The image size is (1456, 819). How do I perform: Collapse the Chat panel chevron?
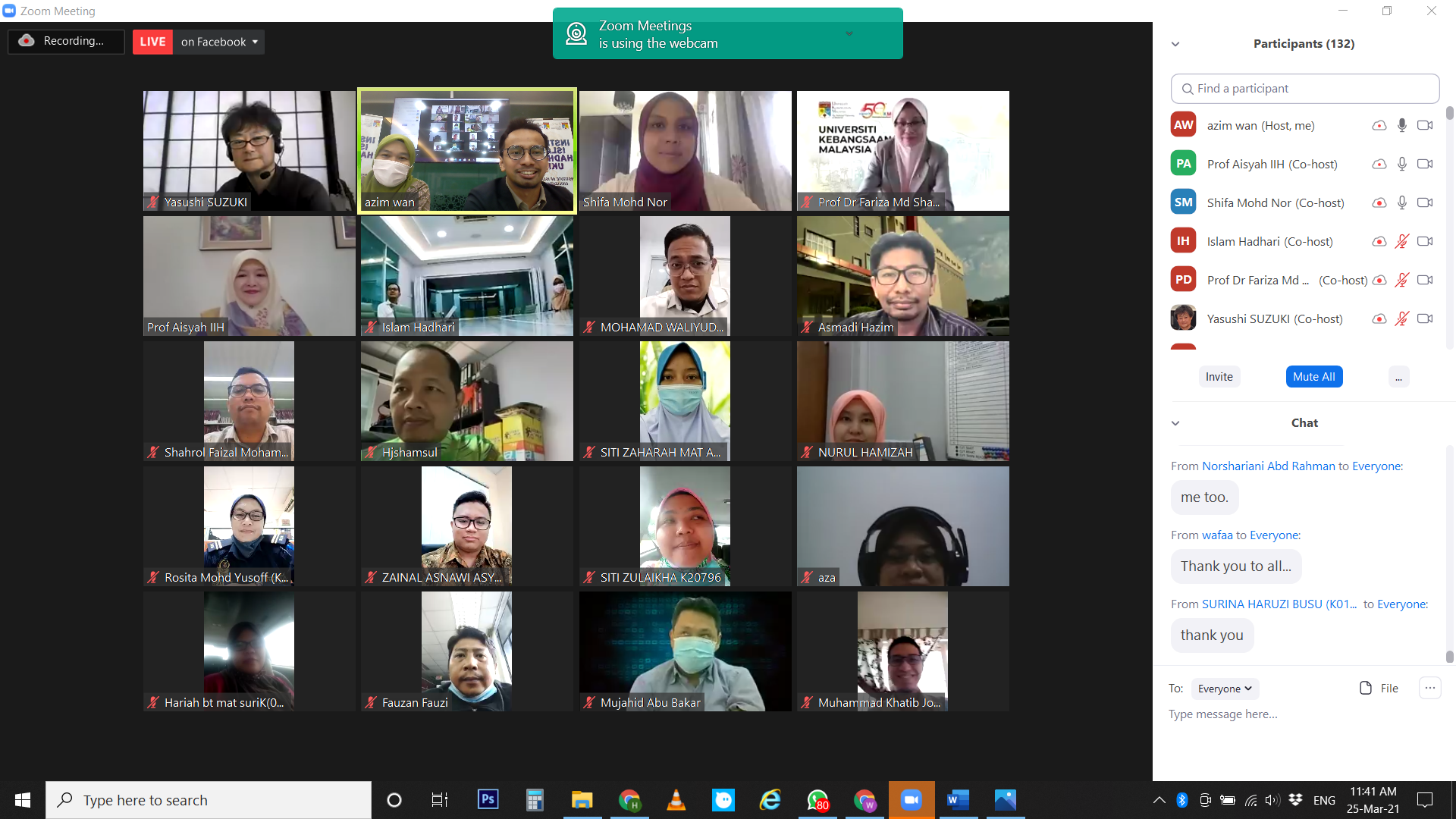pos(1175,423)
